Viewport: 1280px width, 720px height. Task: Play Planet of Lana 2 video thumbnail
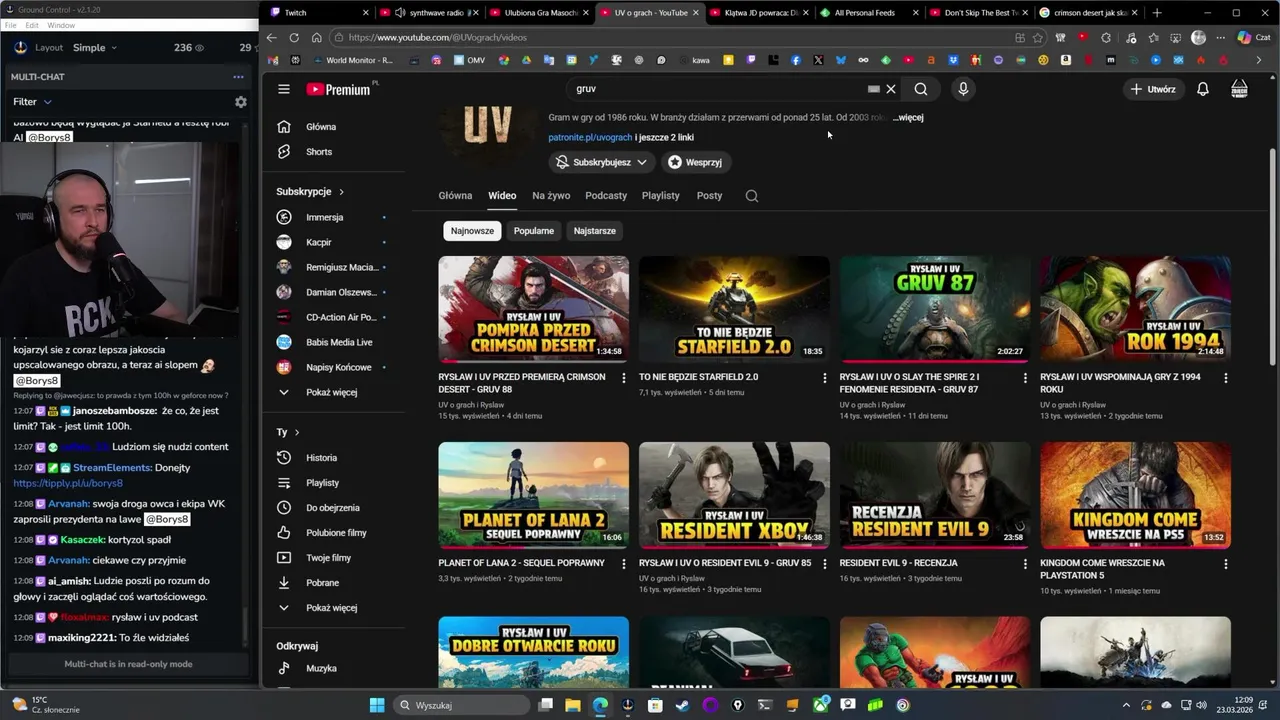click(534, 495)
